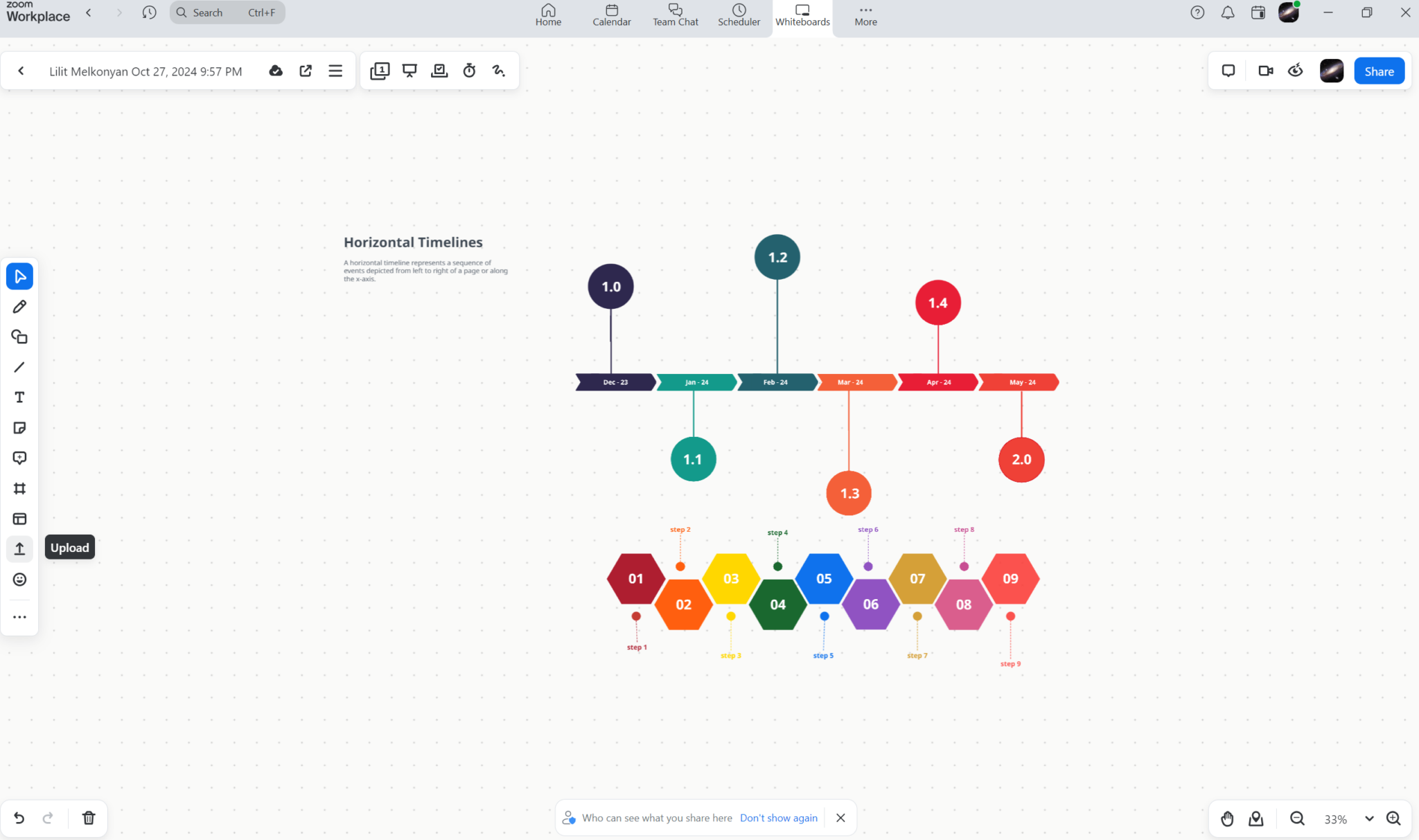Enable dark mode in the top right
The height and width of the screenshot is (840, 1419).
tap(1295, 70)
